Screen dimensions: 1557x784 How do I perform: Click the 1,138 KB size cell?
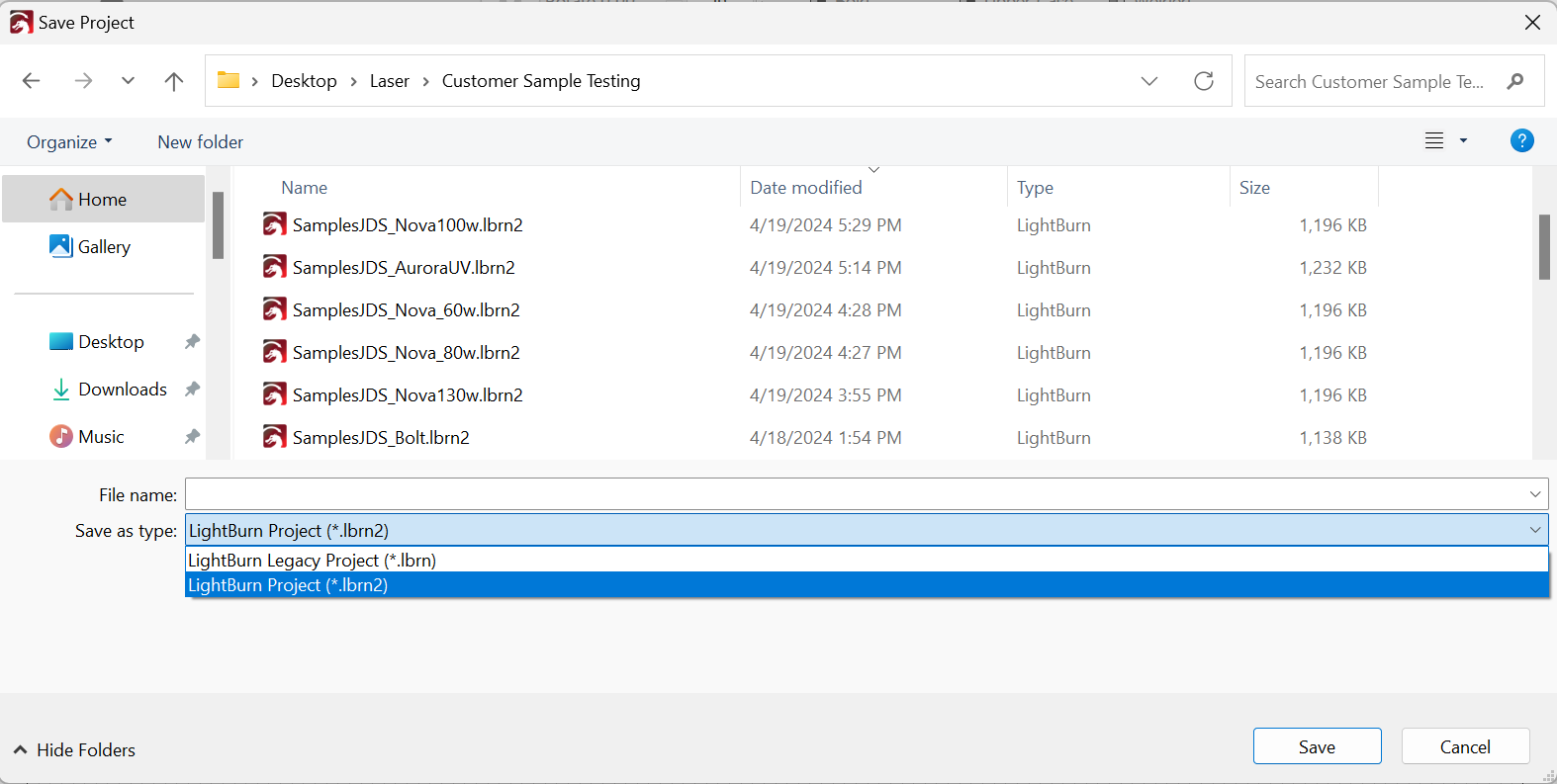pyautogui.click(x=1332, y=437)
